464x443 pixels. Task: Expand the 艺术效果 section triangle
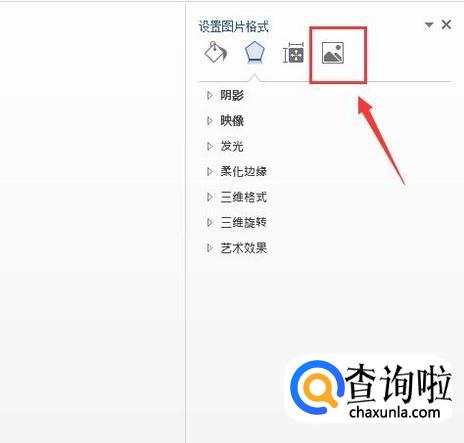coord(209,248)
